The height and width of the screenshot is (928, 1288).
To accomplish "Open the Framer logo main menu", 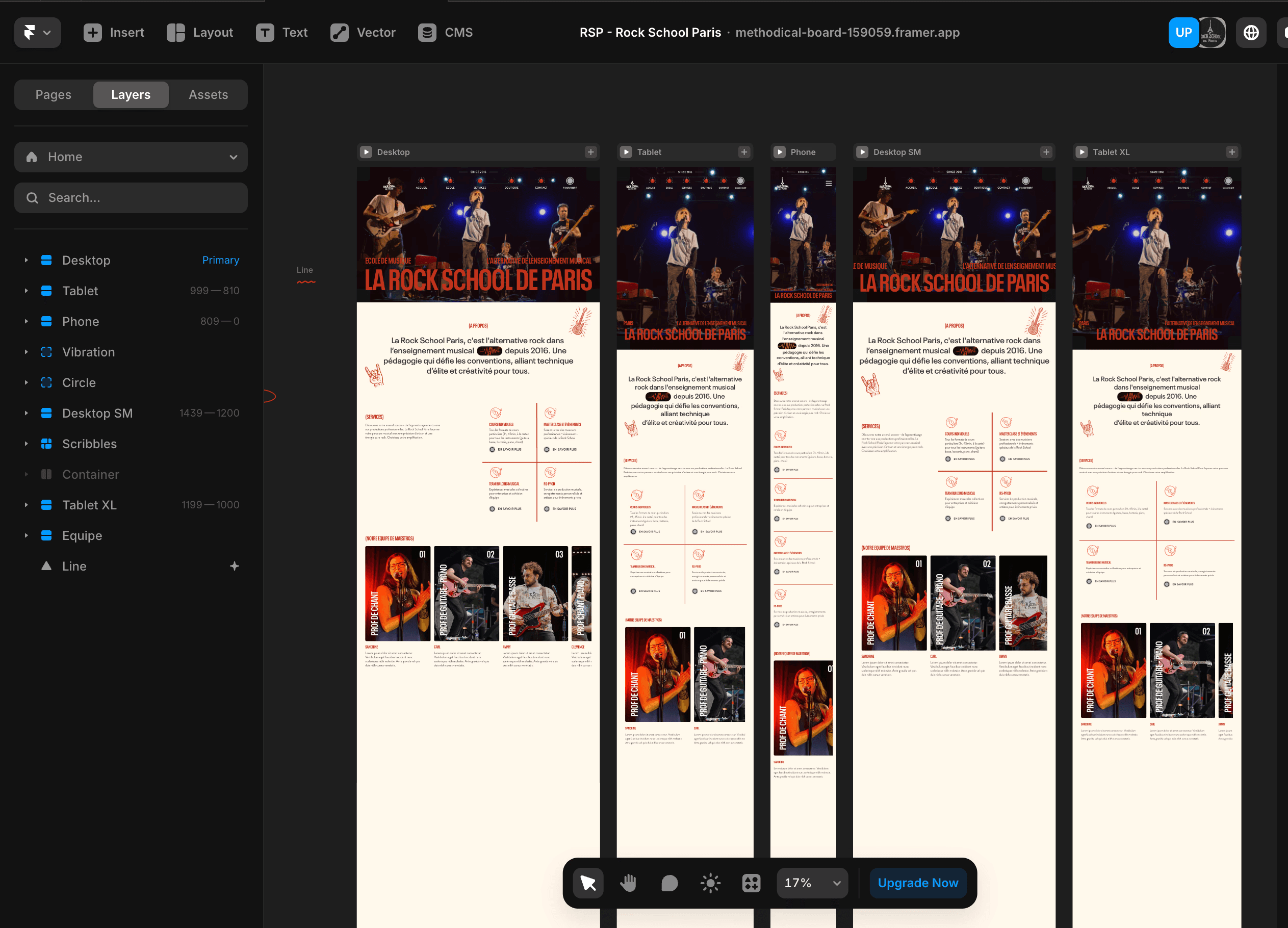I will [x=37, y=32].
